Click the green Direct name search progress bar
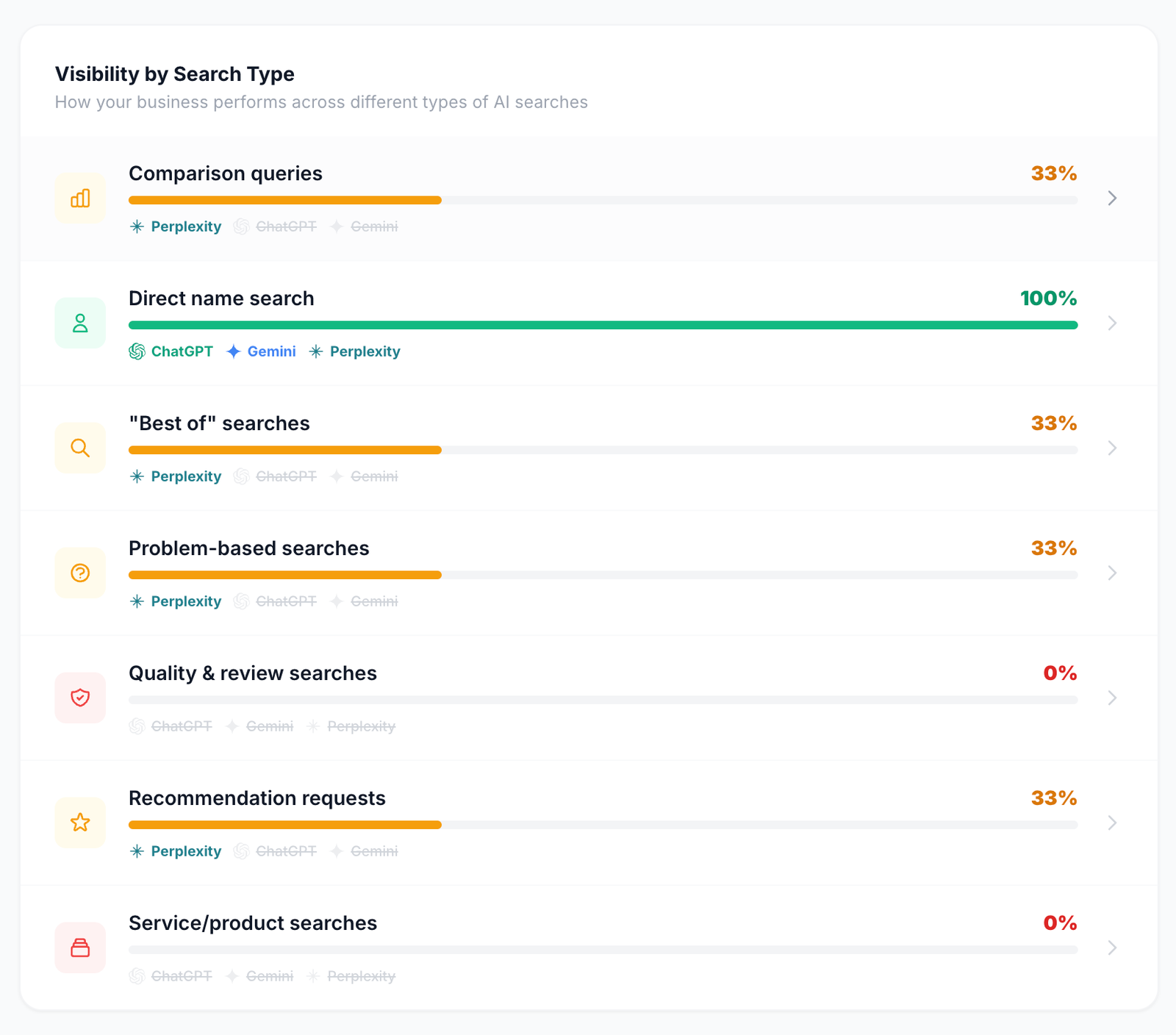The image size is (1176, 1035). tap(603, 325)
